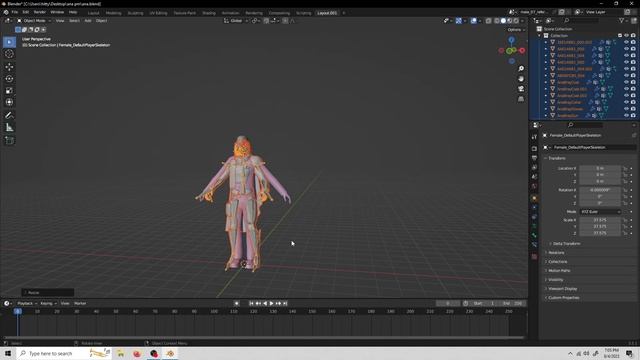This screenshot has width=640, height=360.
Task: Open rotation Mode XYZ Euler dropdown
Action: point(600,212)
